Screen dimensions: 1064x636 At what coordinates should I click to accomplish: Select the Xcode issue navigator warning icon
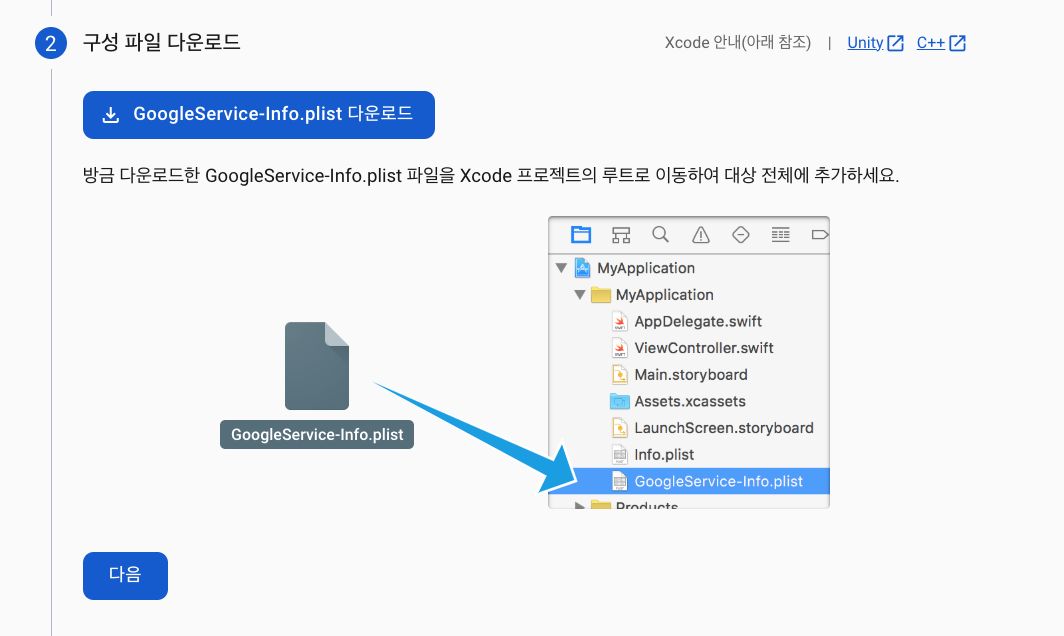pyautogui.click(x=700, y=235)
